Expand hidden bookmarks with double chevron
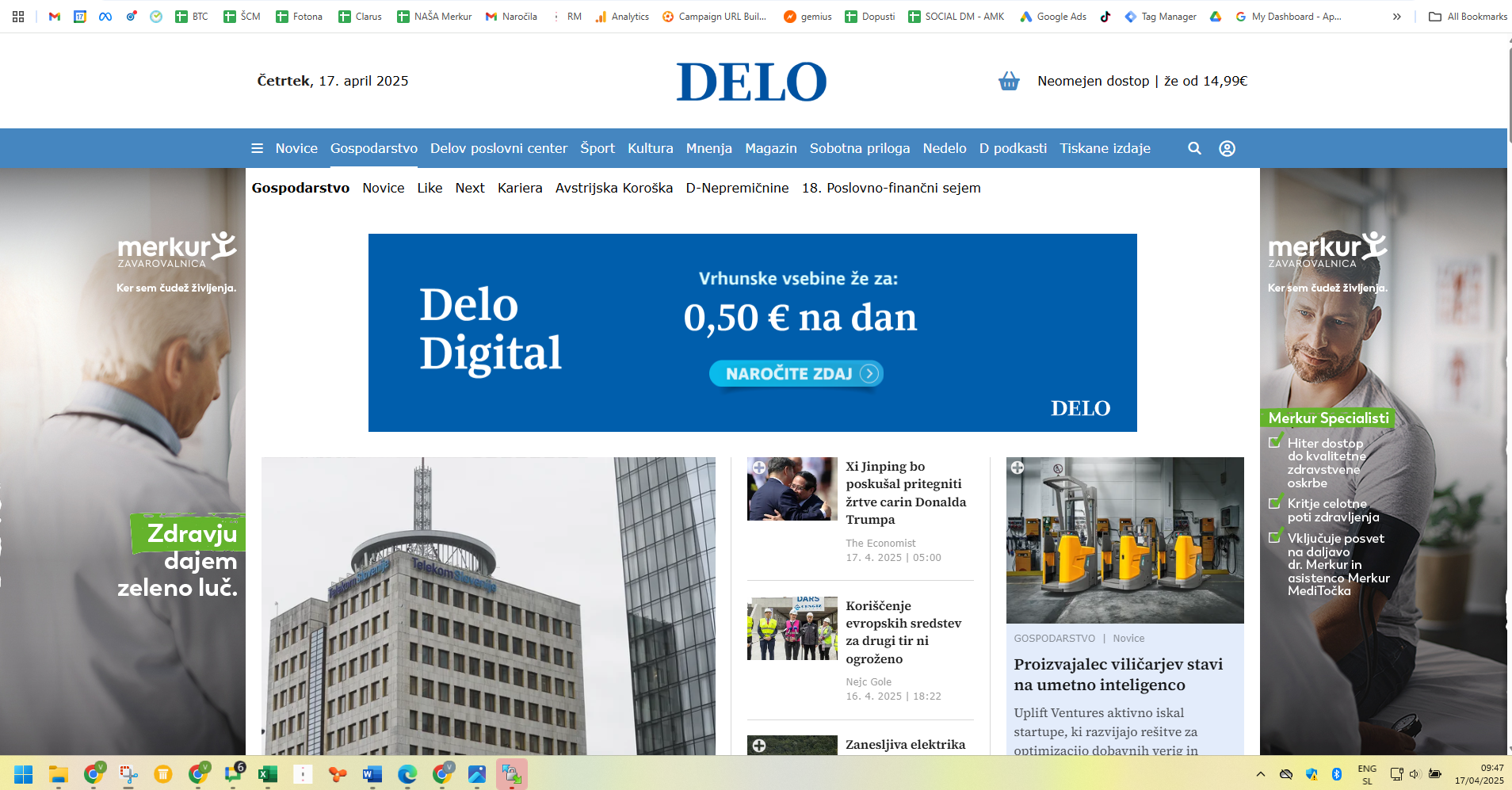The width and height of the screenshot is (1512, 790). pos(1396,16)
